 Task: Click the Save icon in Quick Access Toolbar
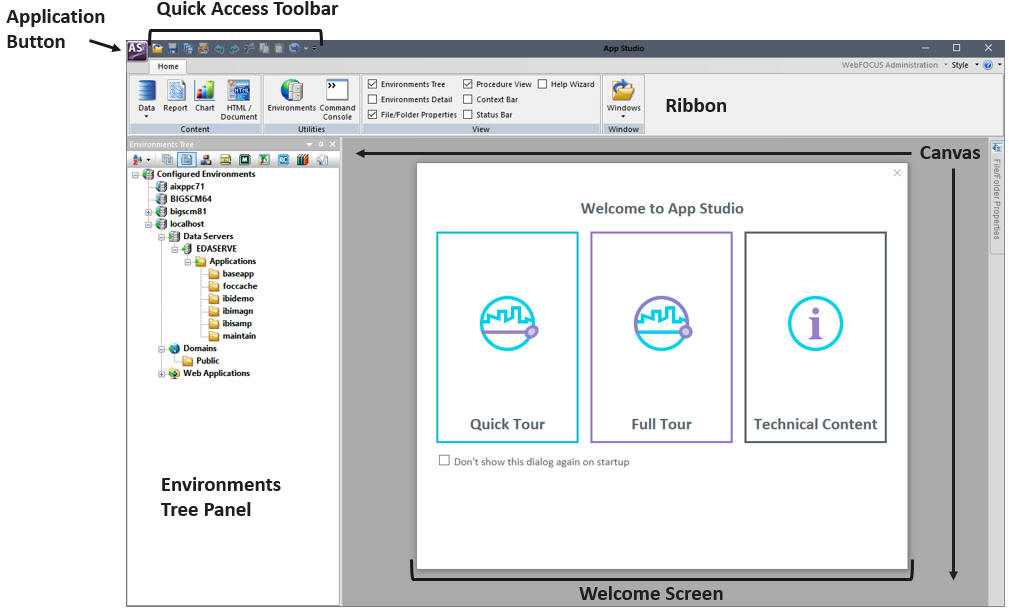pos(172,48)
